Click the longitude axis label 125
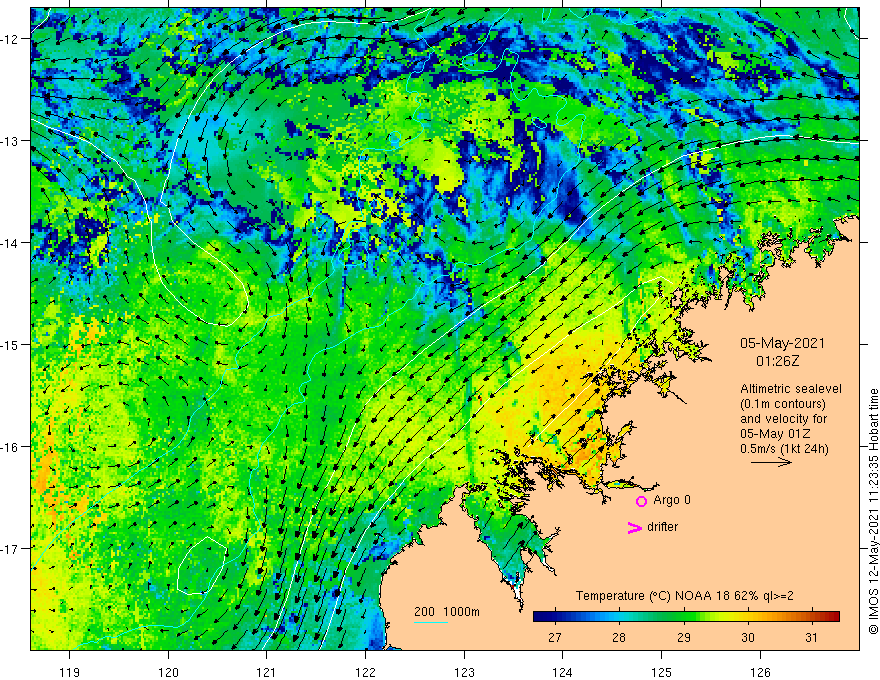This screenshot has width=880, height=680. pyautogui.click(x=661, y=672)
